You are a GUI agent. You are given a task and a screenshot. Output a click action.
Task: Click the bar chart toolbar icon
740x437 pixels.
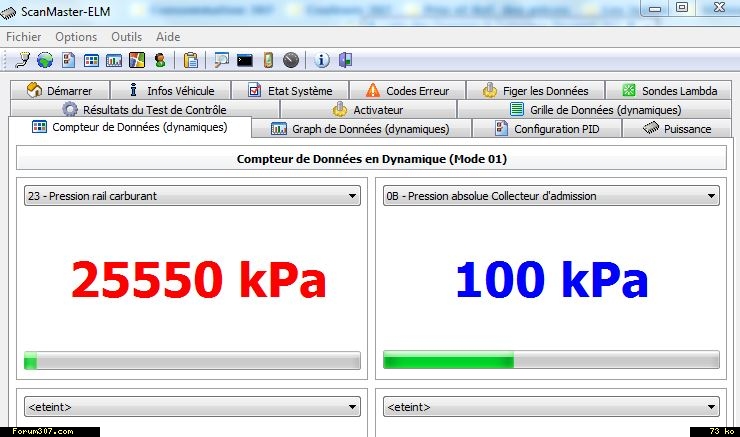click(114, 60)
